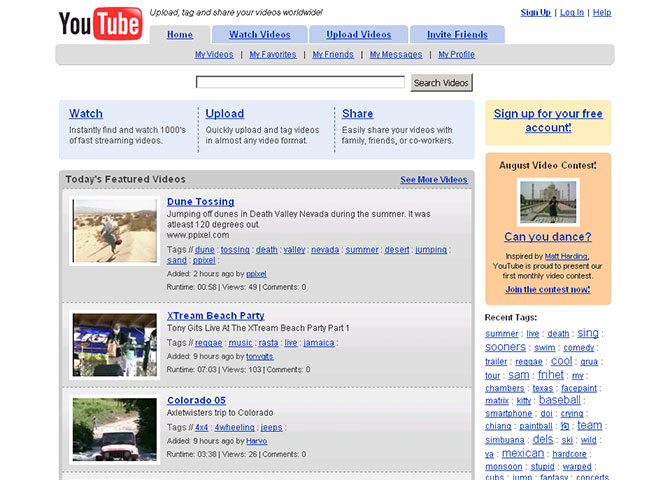The height and width of the screenshot is (480, 670).
Task: Open the Matt Harding link
Action: (567, 256)
